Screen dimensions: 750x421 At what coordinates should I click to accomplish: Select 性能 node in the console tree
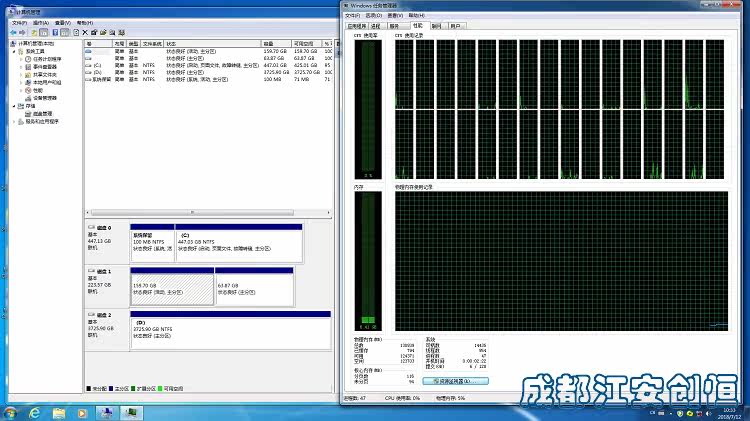38,90
